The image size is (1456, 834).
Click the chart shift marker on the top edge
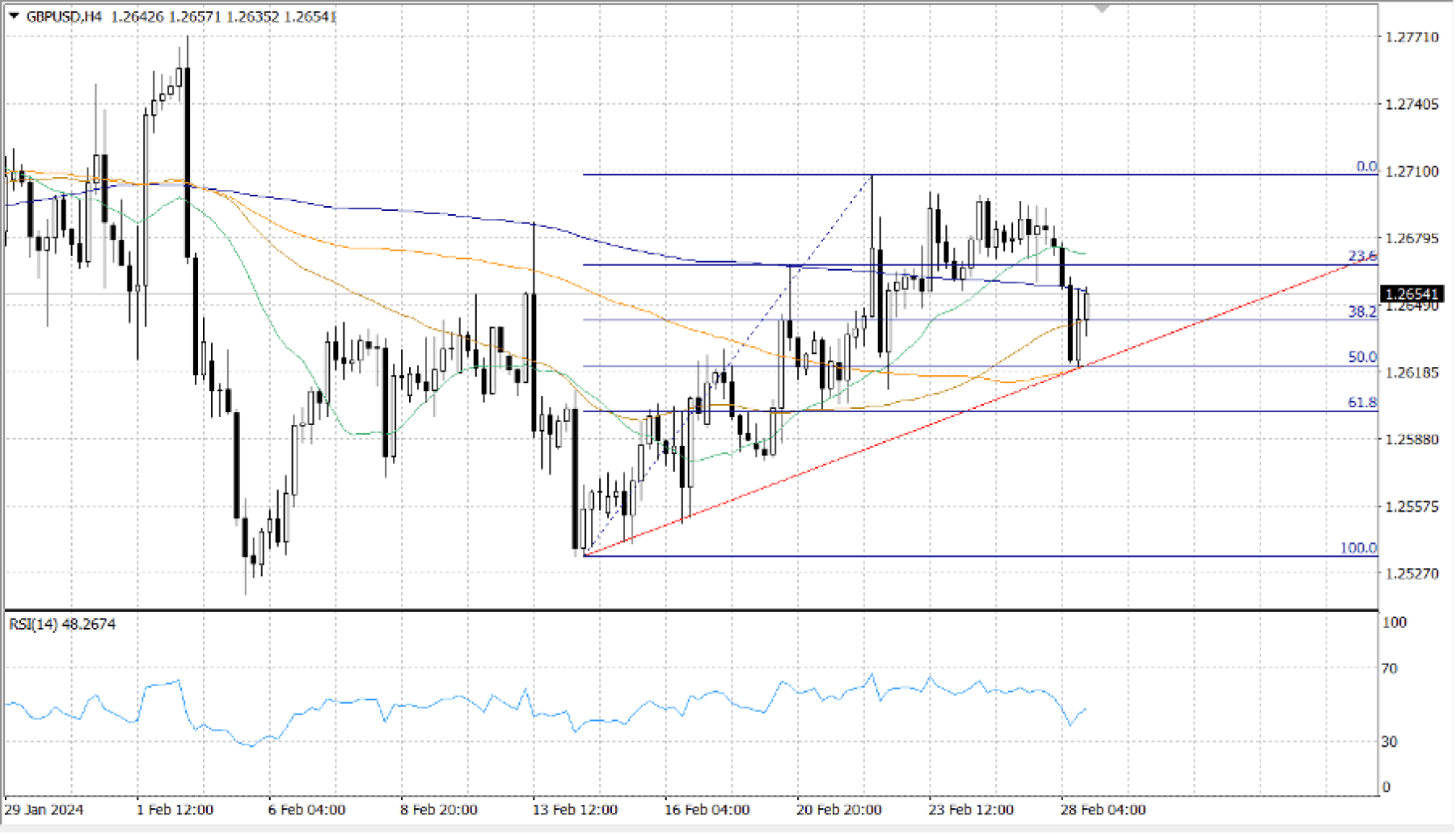click(1102, 8)
